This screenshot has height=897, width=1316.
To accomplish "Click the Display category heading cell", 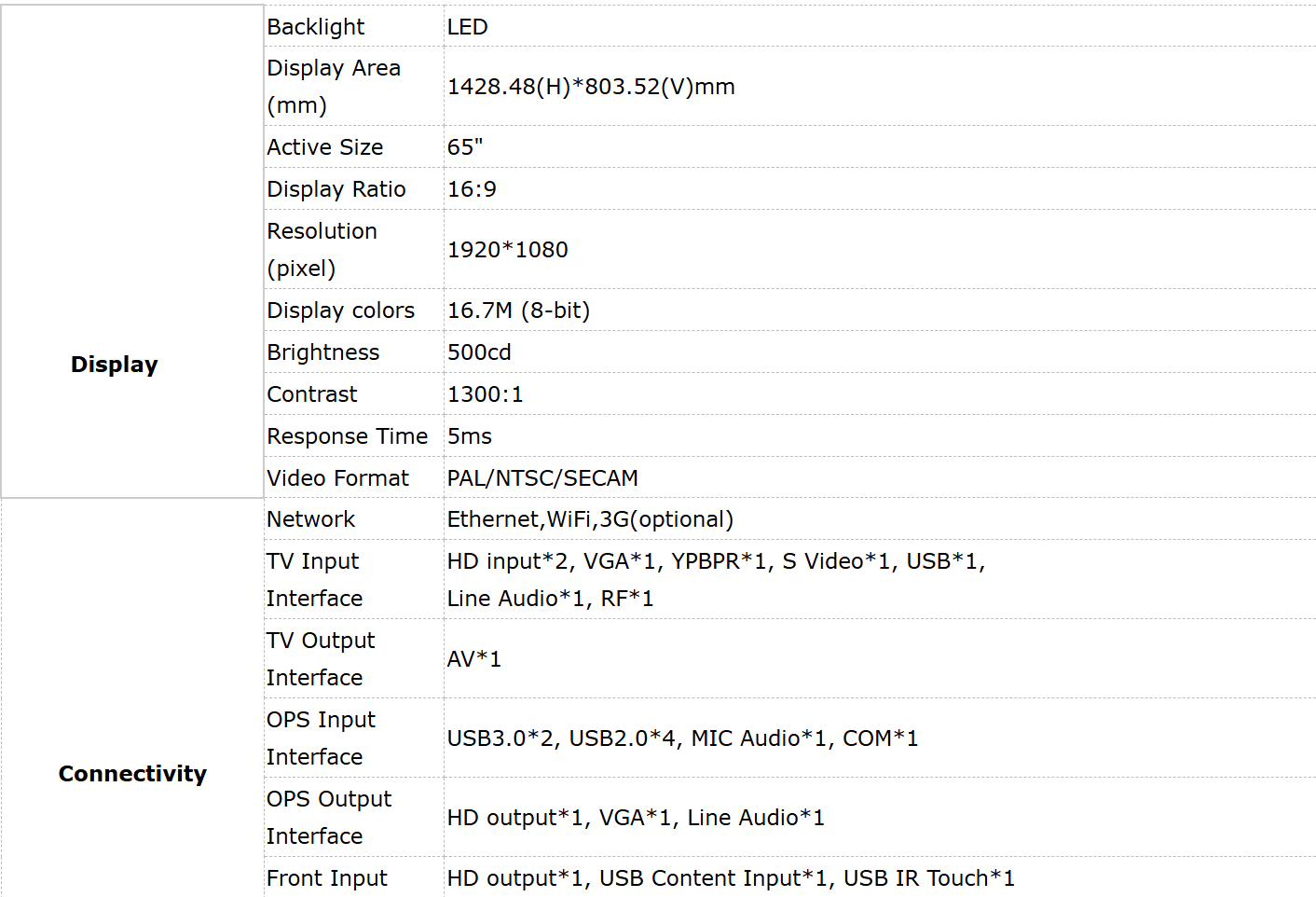I will tap(115, 365).
